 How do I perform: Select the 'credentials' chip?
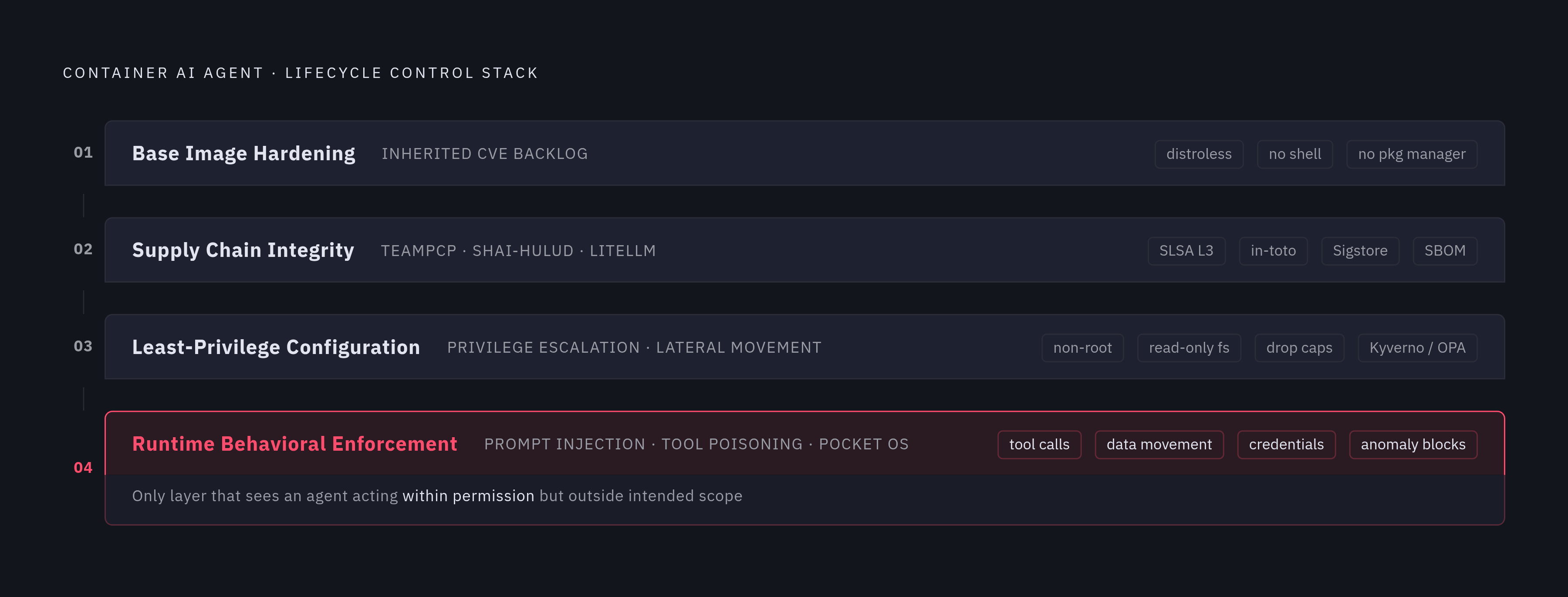click(1286, 444)
